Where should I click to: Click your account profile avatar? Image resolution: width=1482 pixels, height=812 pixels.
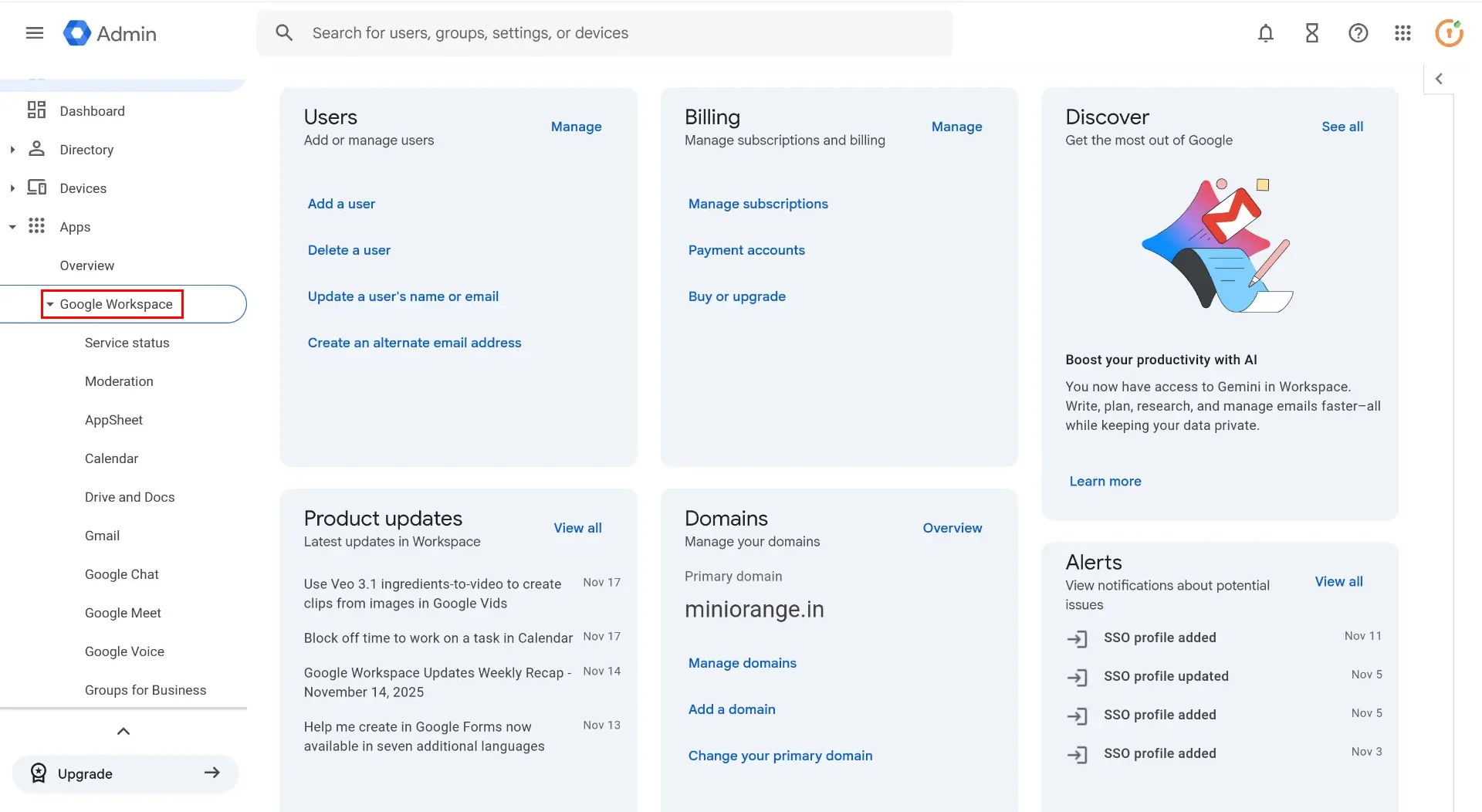click(1450, 33)
